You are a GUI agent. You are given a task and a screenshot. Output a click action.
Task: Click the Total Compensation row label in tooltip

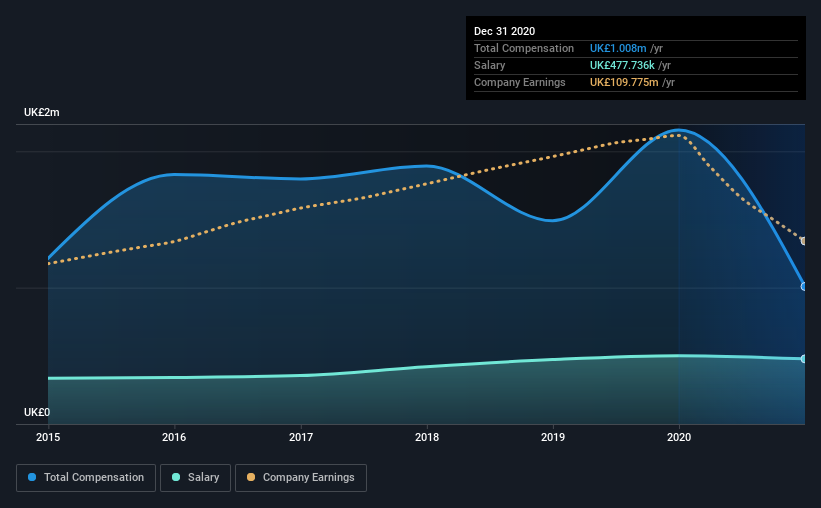[x=524, y=48]
